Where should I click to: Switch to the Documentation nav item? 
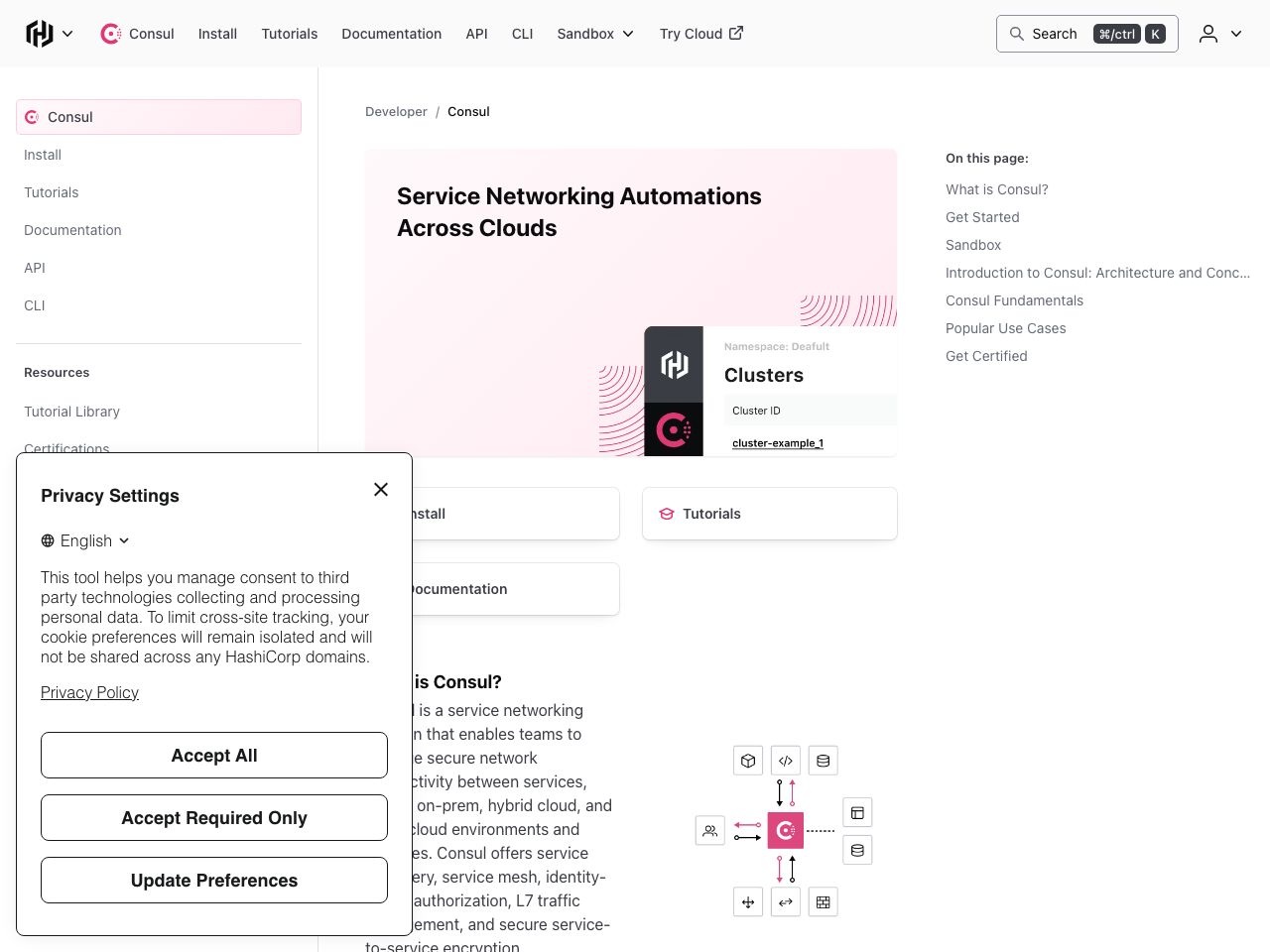point(391,33)
